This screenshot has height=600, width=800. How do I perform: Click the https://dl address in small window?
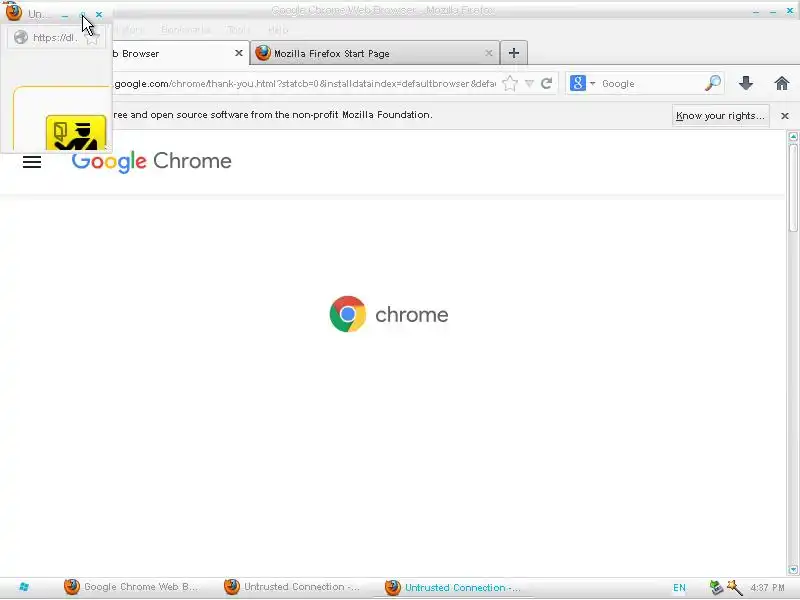coord(55,38)
